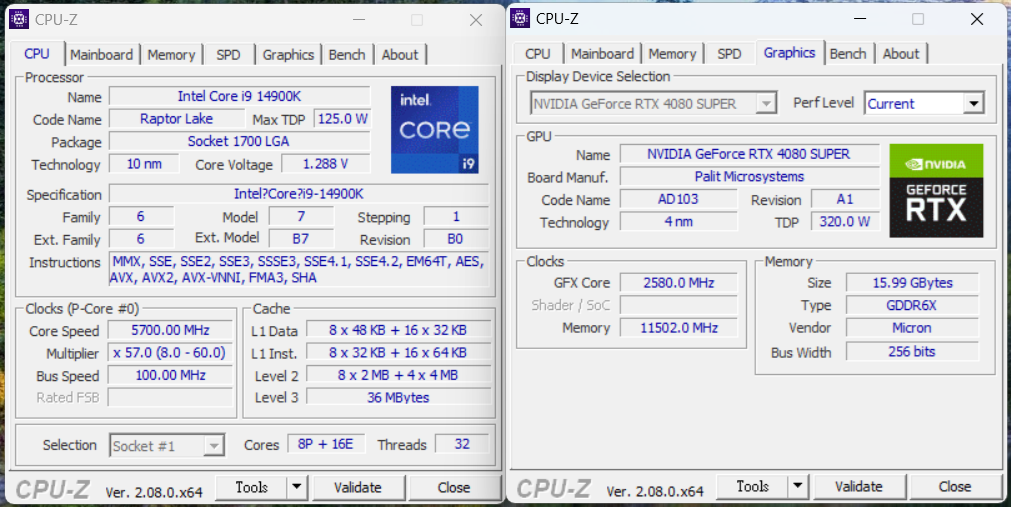Open SPD tab in right CPU-Z window
The image size is (1011, 507).
pyautogui.click(x=729, y=54)
